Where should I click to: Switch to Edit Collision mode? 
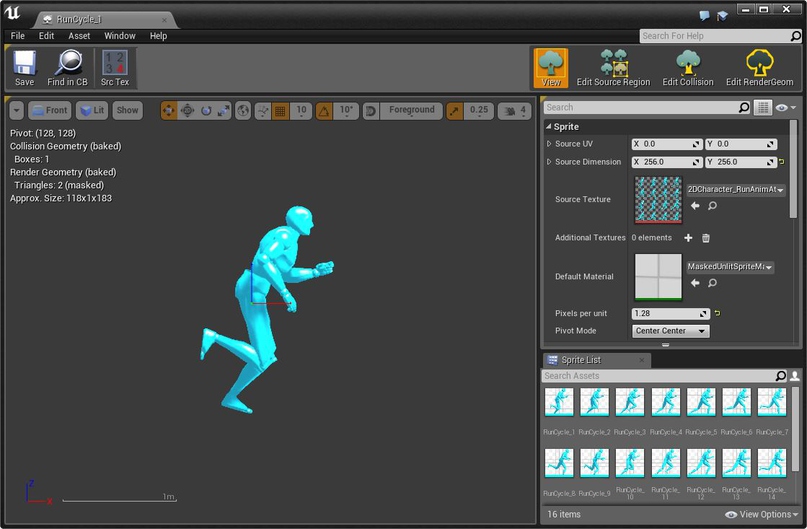(688, 68)
